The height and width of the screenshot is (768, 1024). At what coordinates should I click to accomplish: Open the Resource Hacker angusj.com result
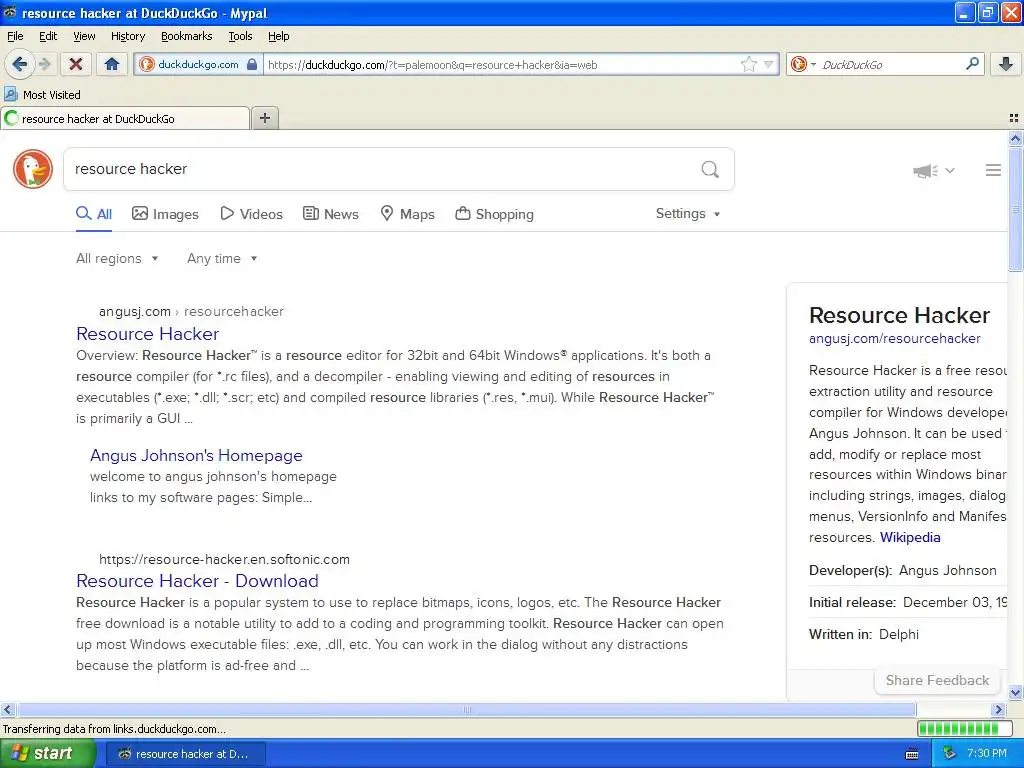pos(148,334)
